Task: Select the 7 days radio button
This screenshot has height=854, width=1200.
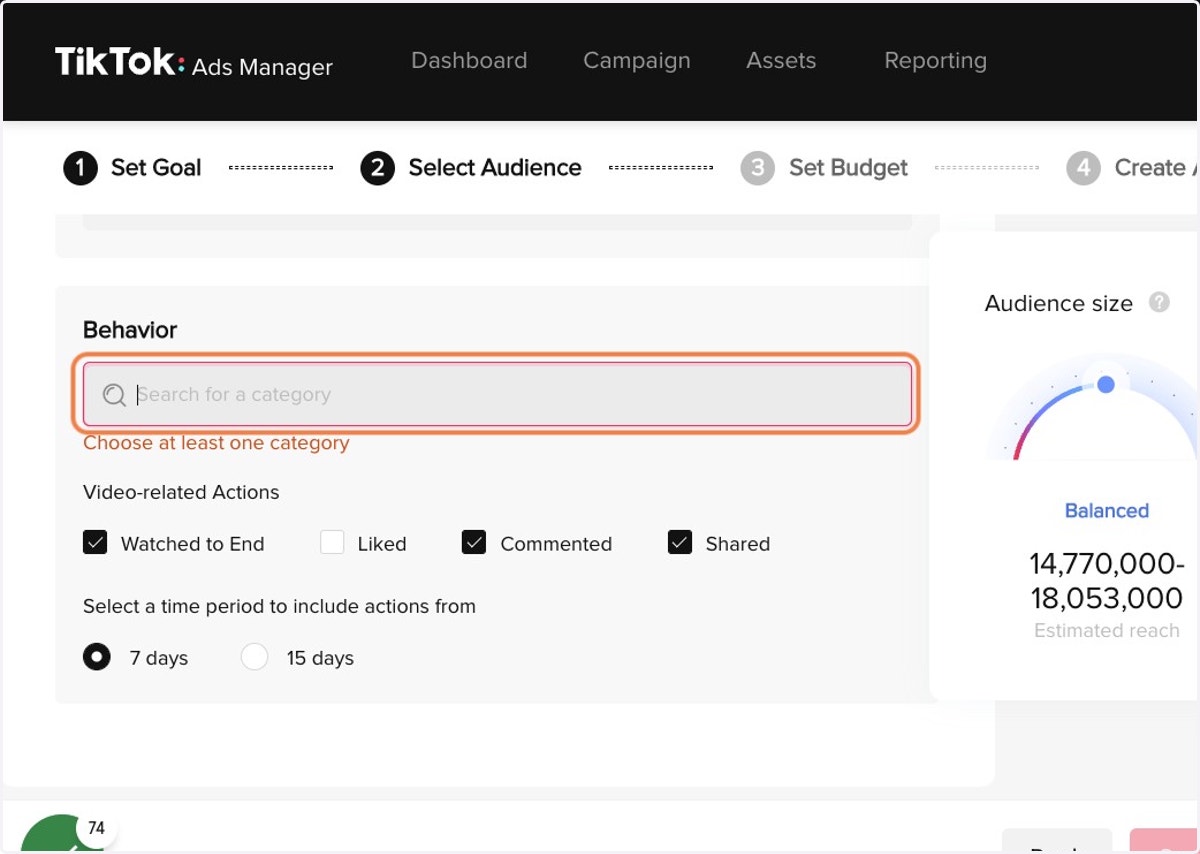Action: tap(97, 657)
